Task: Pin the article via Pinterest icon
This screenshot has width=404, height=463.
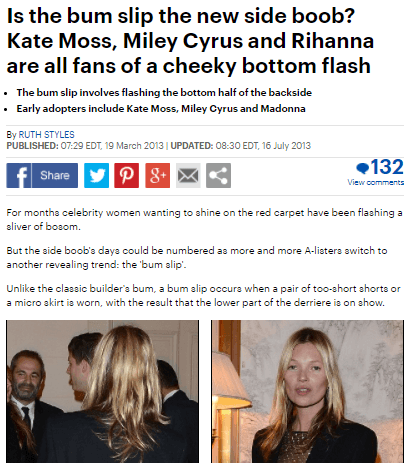Action: 127,175
